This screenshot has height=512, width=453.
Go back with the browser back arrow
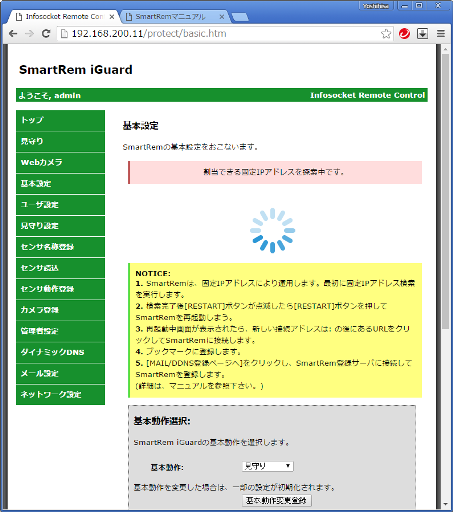point(13,34)
